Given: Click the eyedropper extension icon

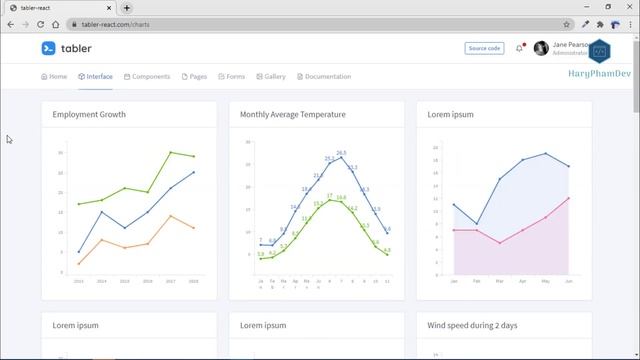Looking at the screenshot, I should [x=585, y=24].
